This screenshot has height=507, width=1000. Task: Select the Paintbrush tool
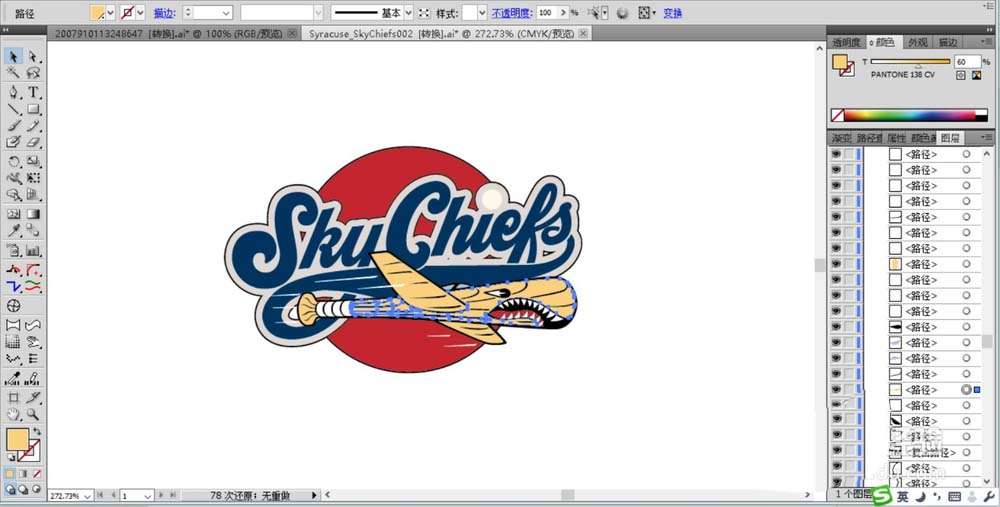(13, 126)
